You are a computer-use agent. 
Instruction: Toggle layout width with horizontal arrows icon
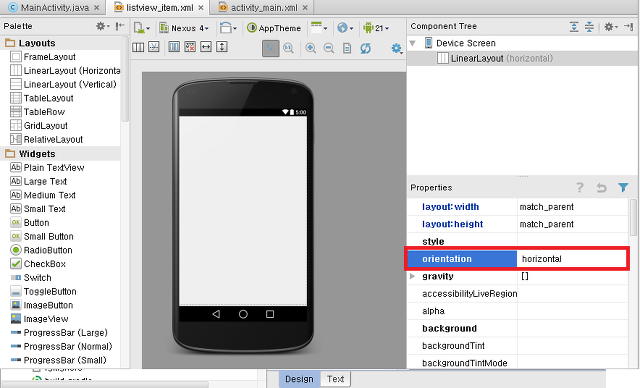206,47
